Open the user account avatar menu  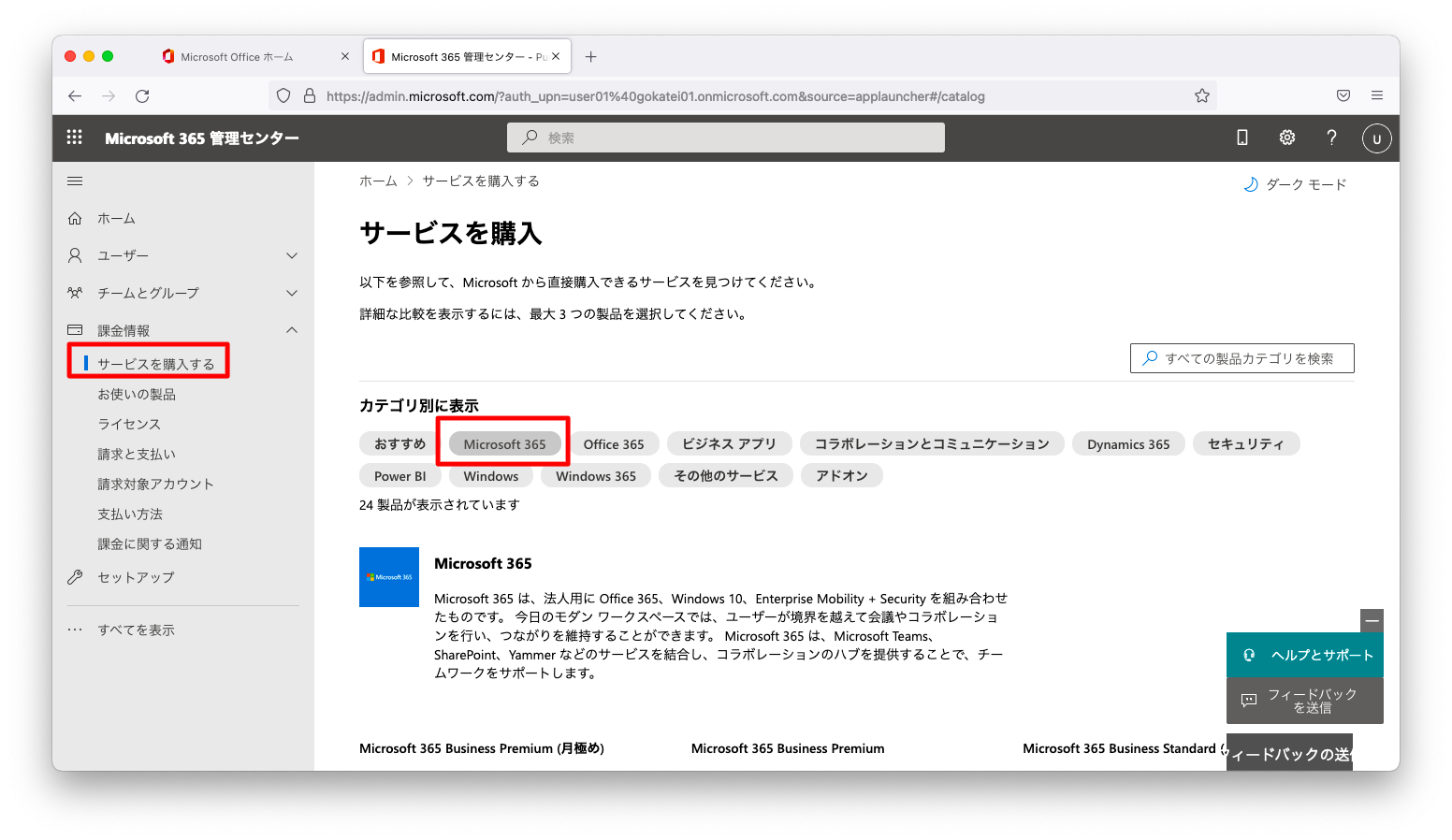pyautogui.click(x=1376, y=138)
